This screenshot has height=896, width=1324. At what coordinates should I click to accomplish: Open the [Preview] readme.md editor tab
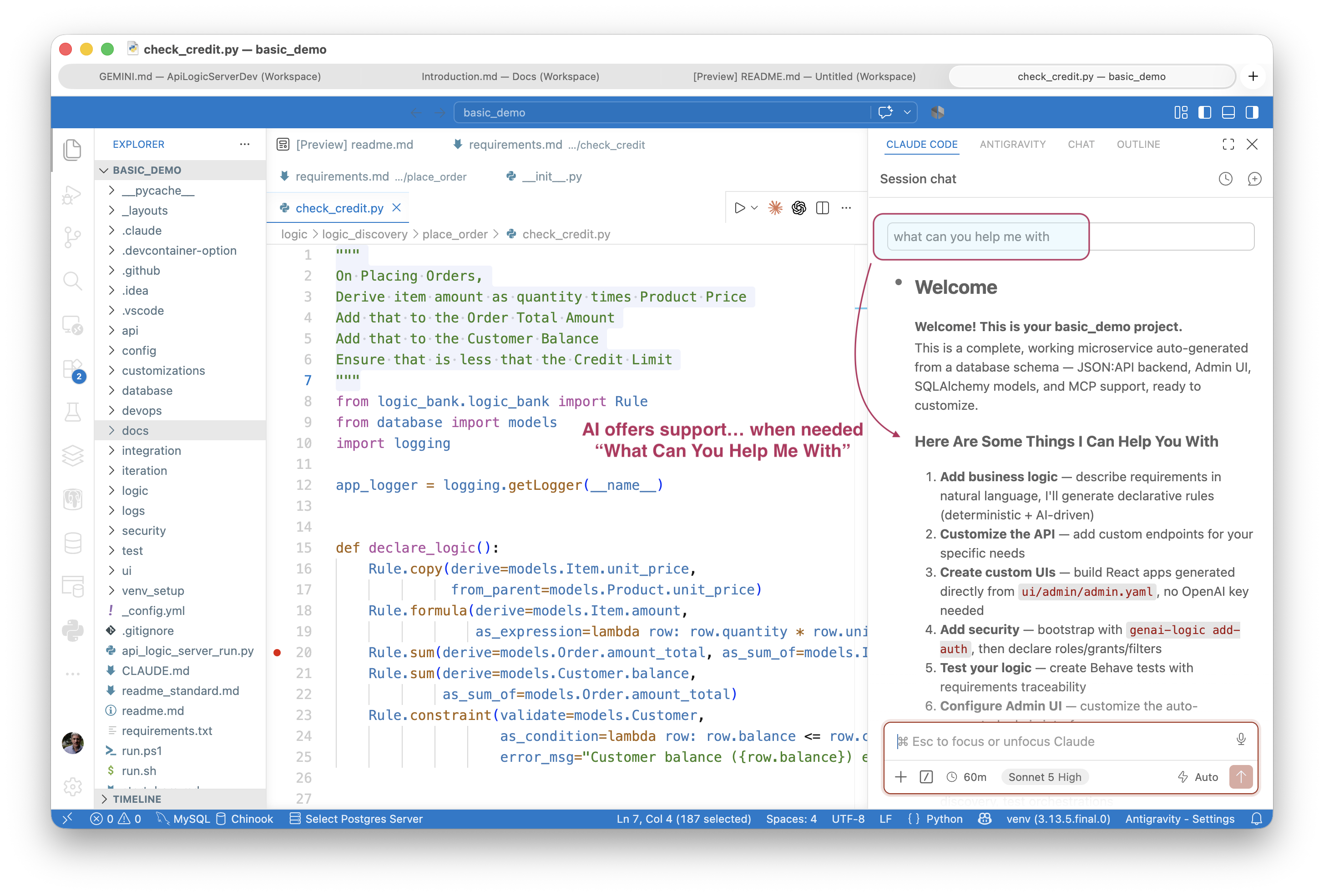click(x=345, y=145)
